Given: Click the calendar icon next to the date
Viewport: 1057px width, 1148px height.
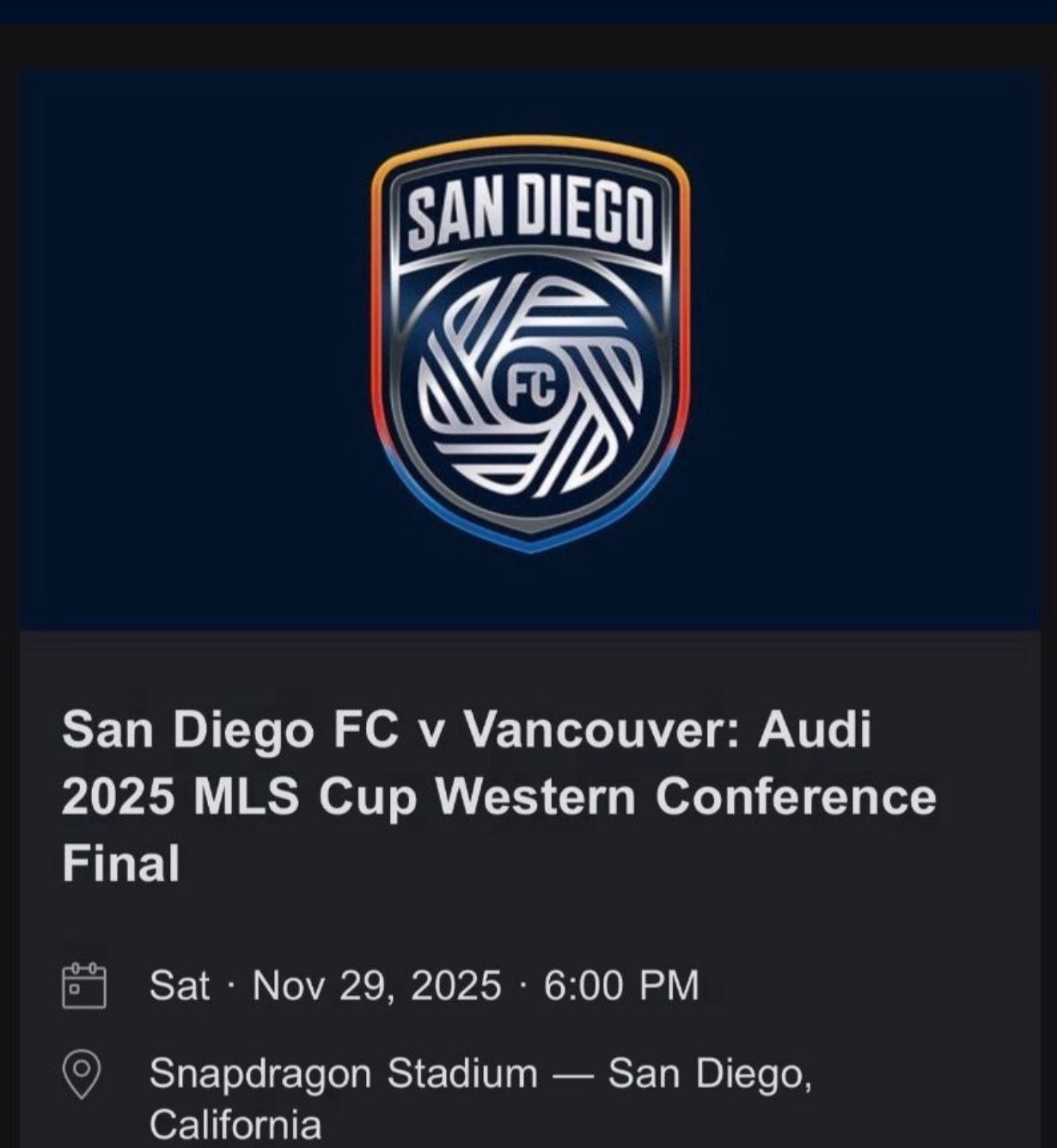Looking at the screenshot, I should tap(83, 986).
